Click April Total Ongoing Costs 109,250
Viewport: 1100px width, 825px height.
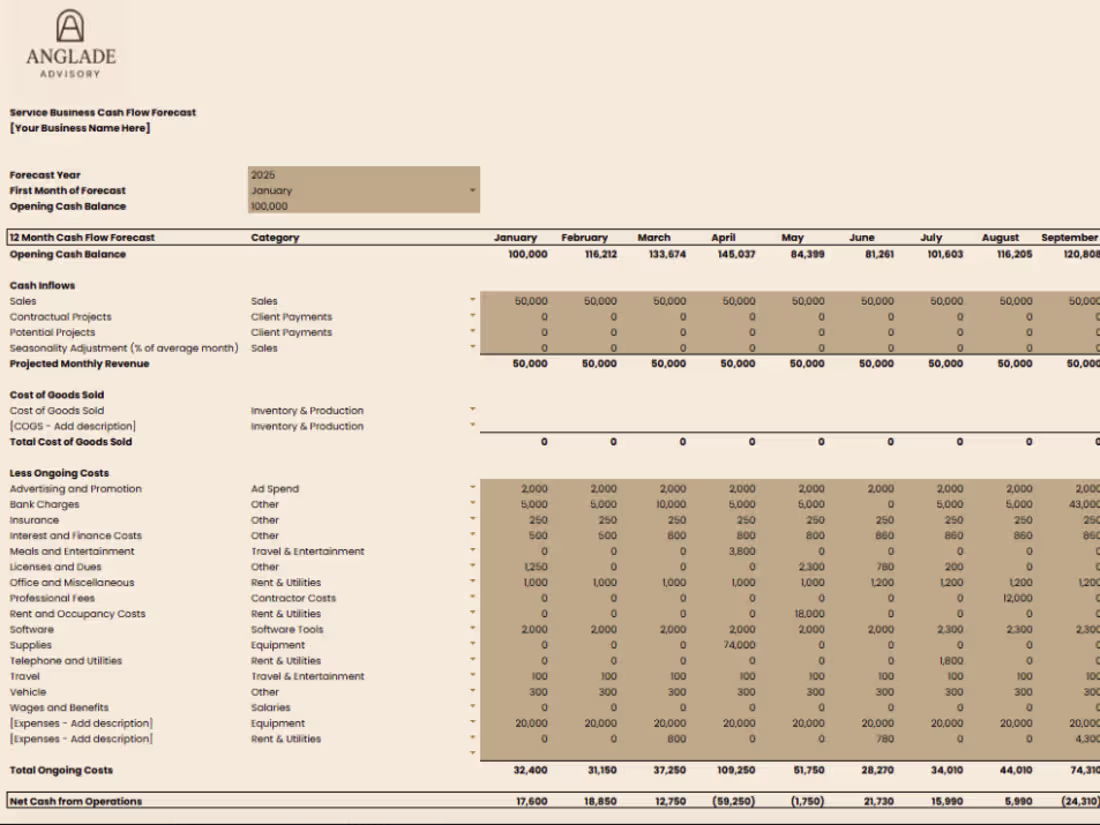736,770
